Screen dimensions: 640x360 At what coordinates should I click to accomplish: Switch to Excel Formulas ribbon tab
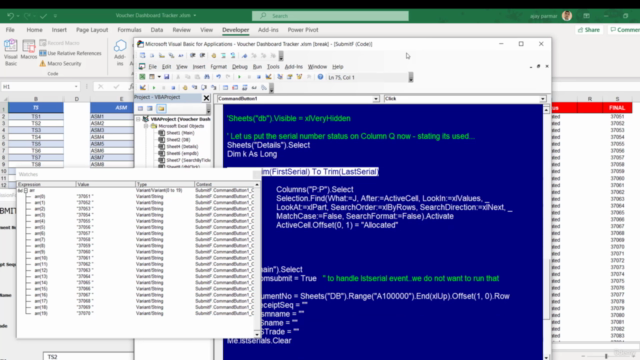pos(129,30)
